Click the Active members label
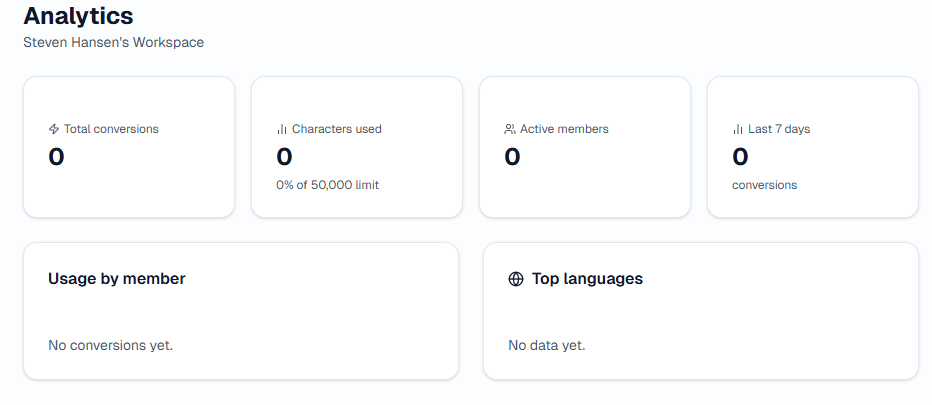 [564, 129]
